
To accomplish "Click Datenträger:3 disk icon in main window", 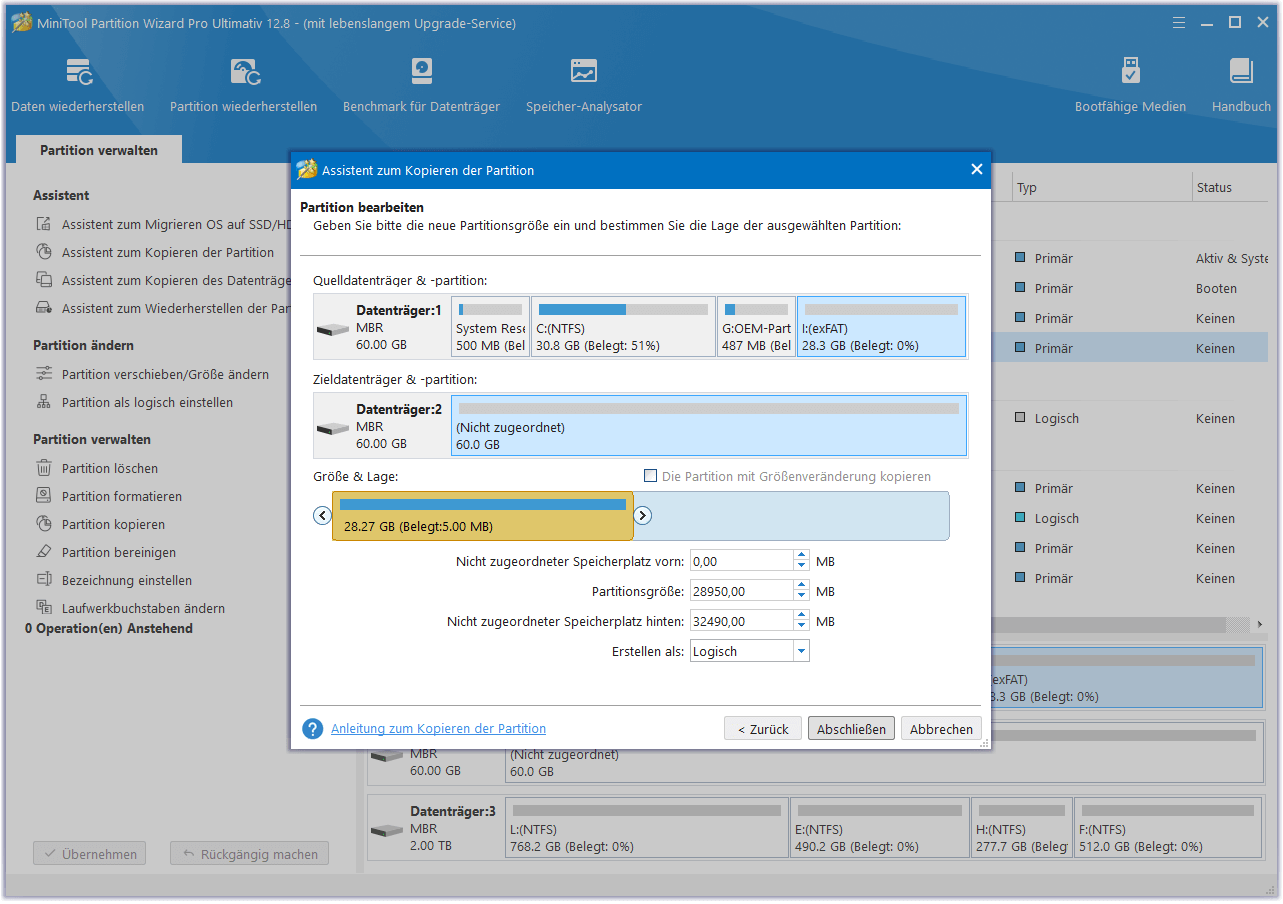I will [387, 831].
